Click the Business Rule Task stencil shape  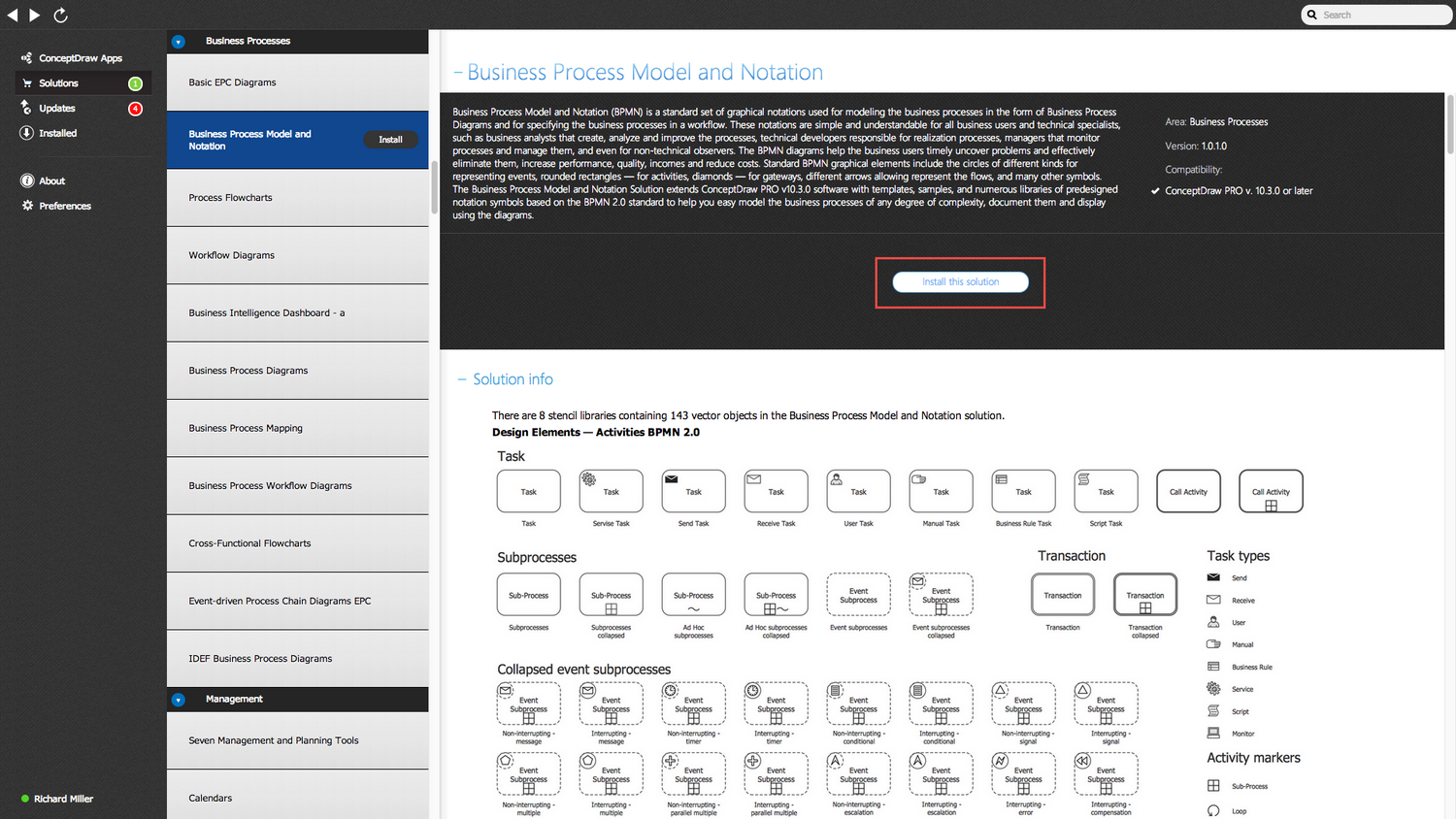[1023, 491]
